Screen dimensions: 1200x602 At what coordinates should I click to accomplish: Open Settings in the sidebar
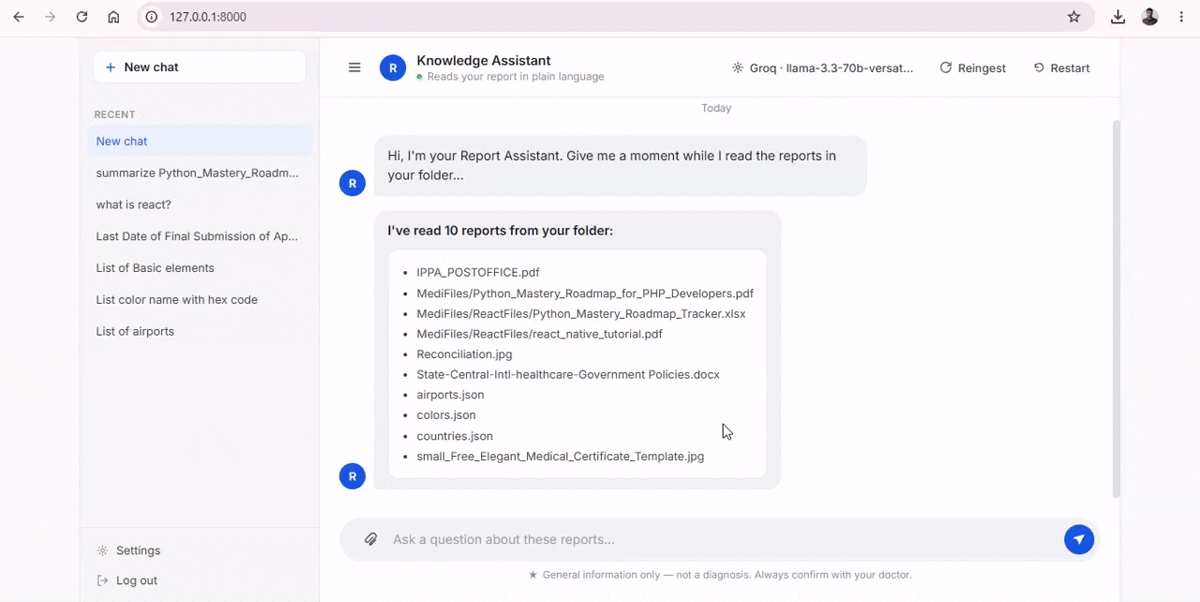(x=128, y=550)
